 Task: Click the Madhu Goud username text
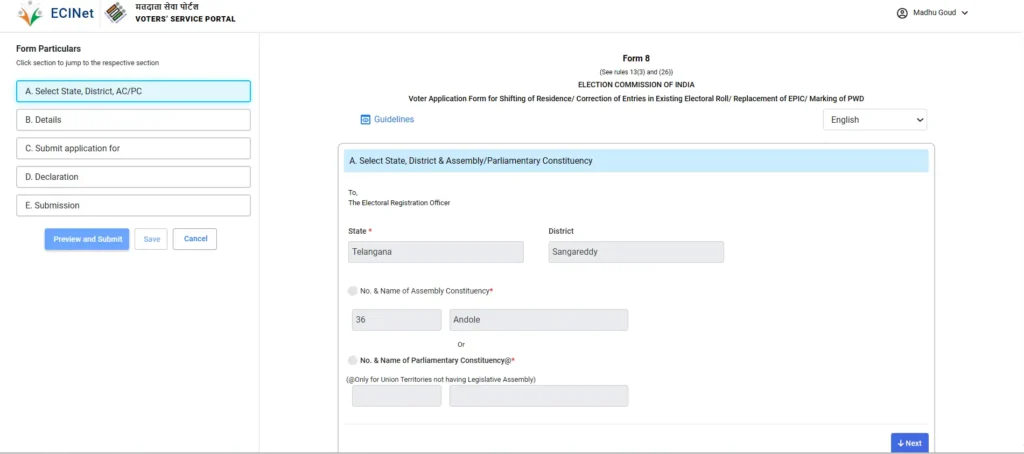click(x=935, y=13)
